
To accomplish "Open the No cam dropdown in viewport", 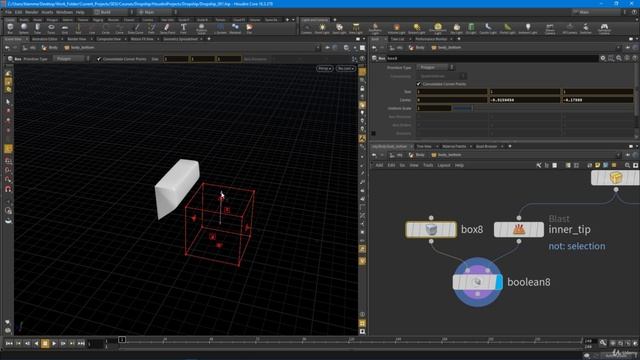I will click(x=345, y=69).
